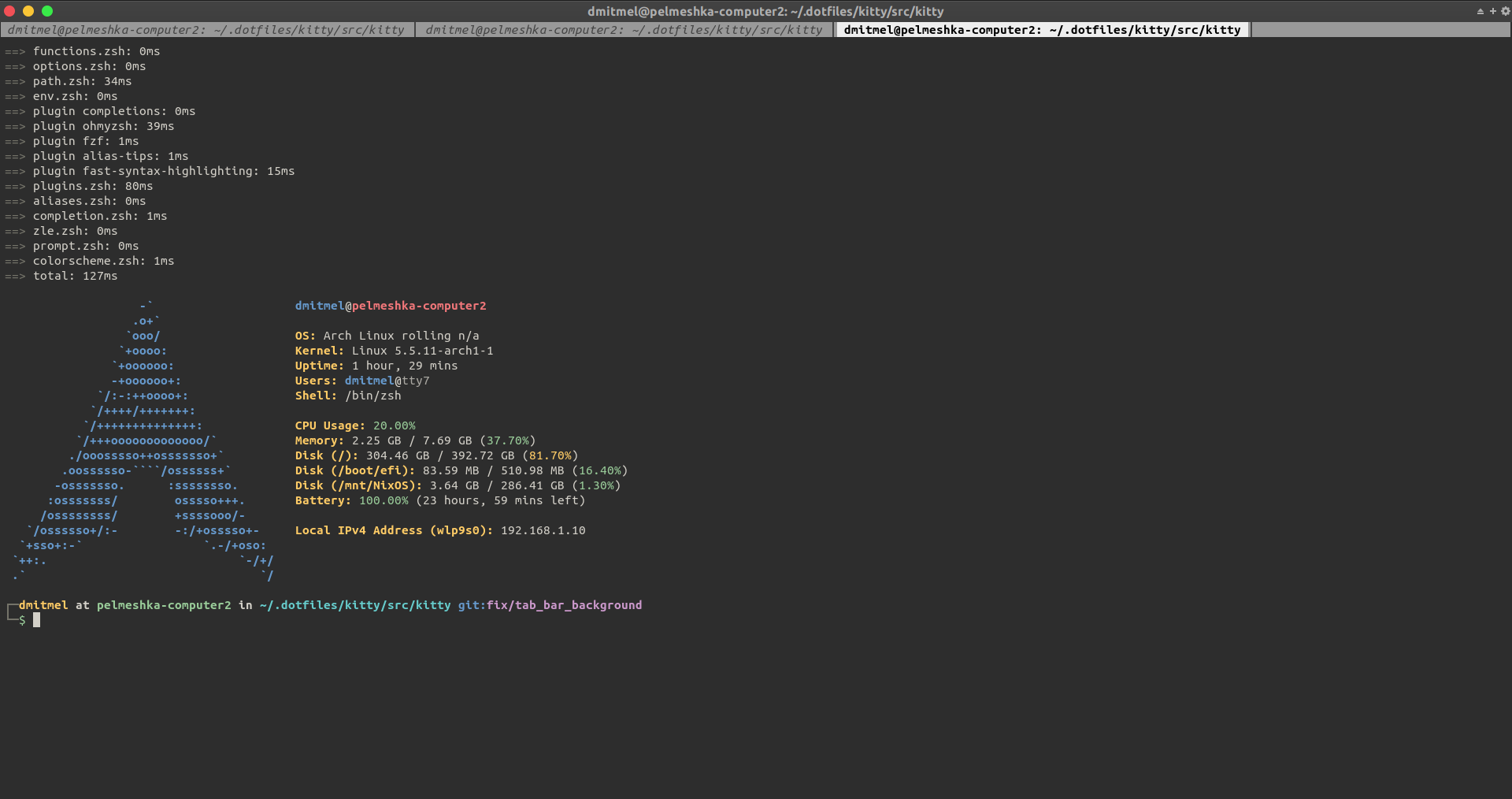Click the 'functions.zsh: 0ms' line
The image size is (1512, 799).
[x=82, y=51]
